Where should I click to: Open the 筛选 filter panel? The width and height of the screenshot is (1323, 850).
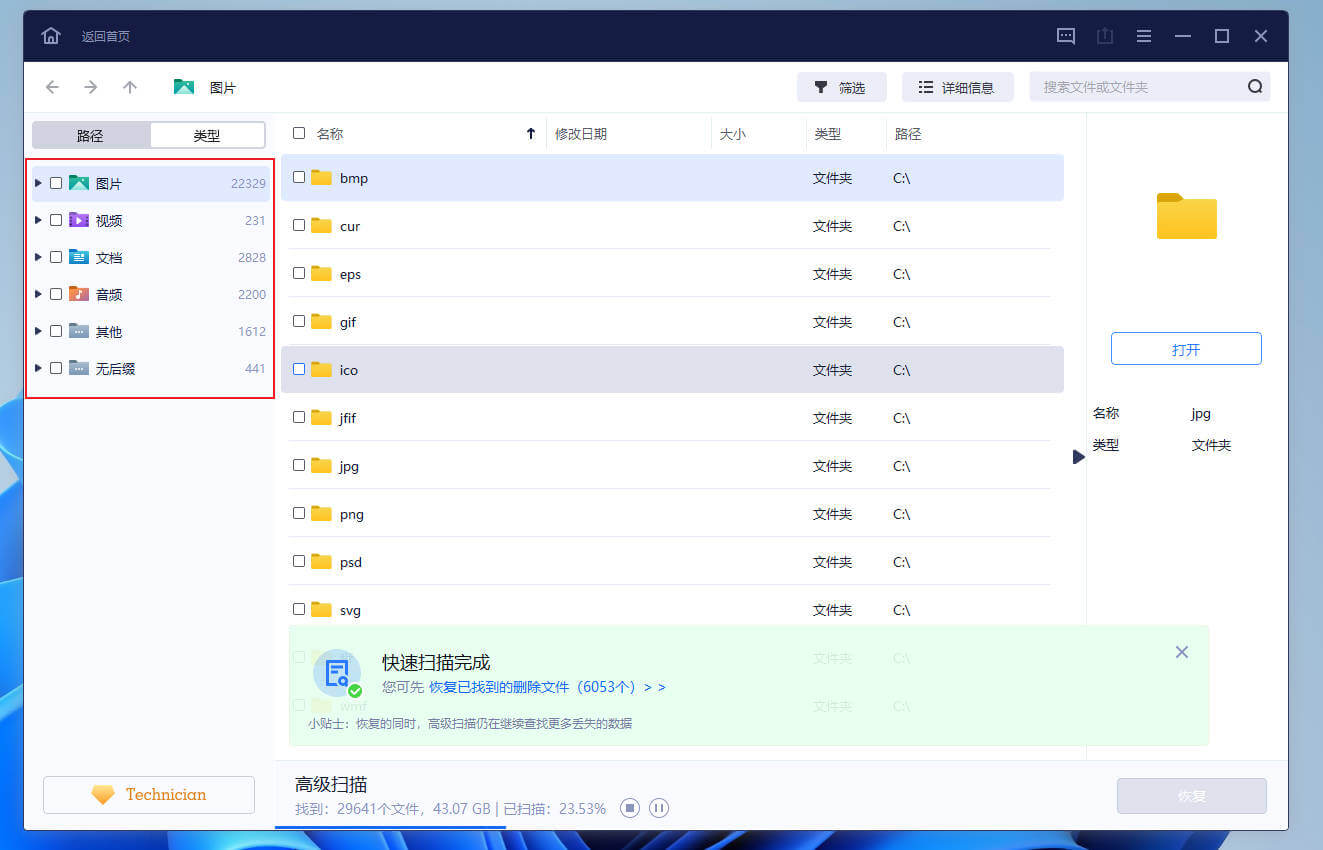[x=841, y=87]
